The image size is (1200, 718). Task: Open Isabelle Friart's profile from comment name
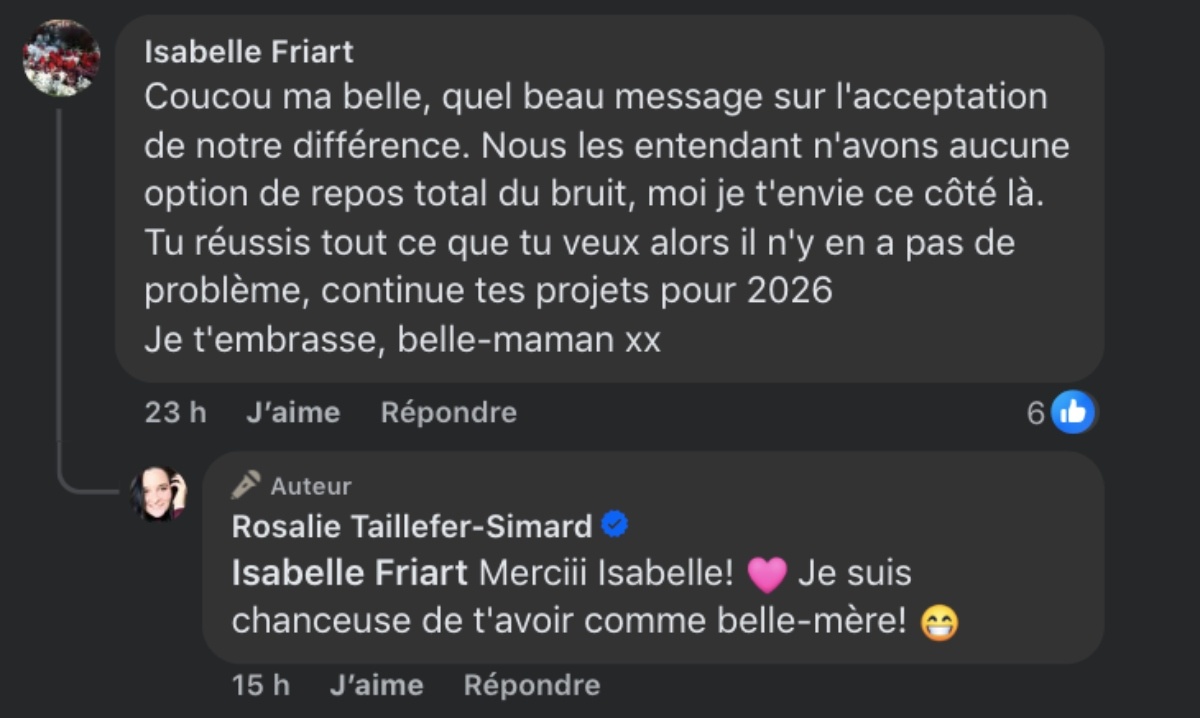coord(249,51)
